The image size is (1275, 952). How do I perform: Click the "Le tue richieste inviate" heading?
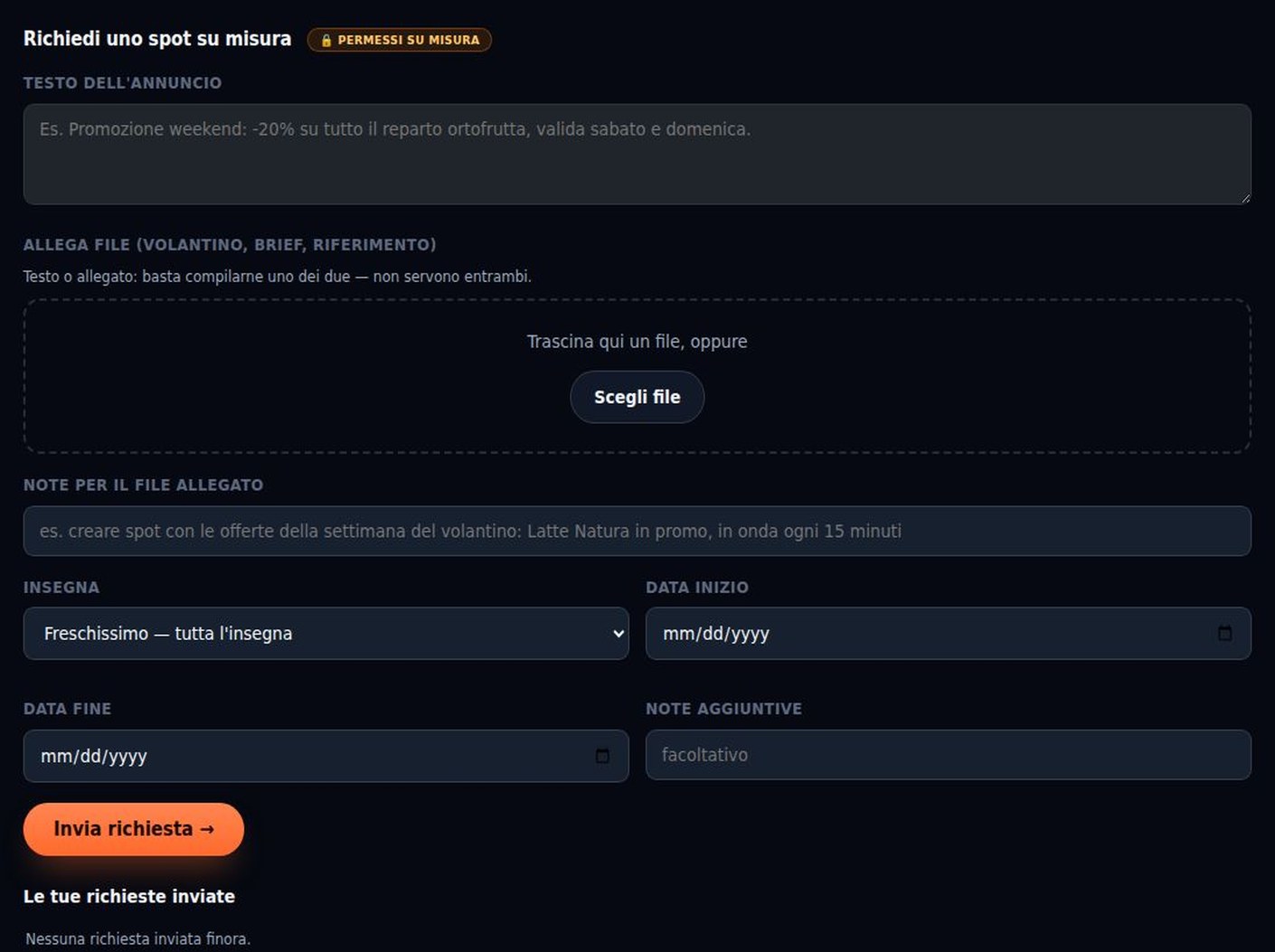(x=129, y=896)
